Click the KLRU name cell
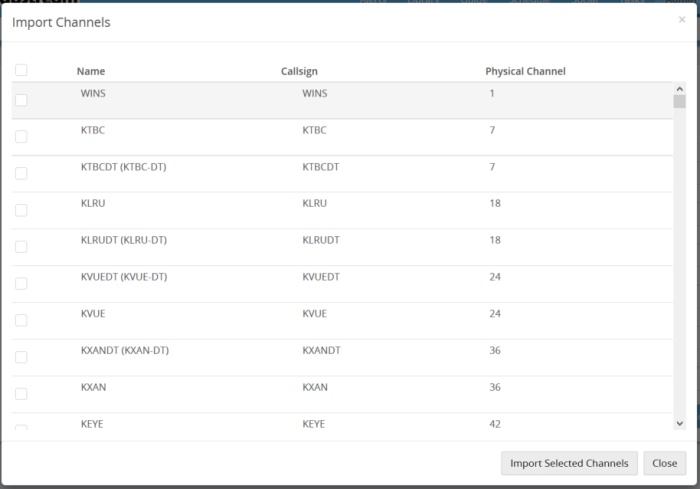Screen dimensions: 700x489 93,203
